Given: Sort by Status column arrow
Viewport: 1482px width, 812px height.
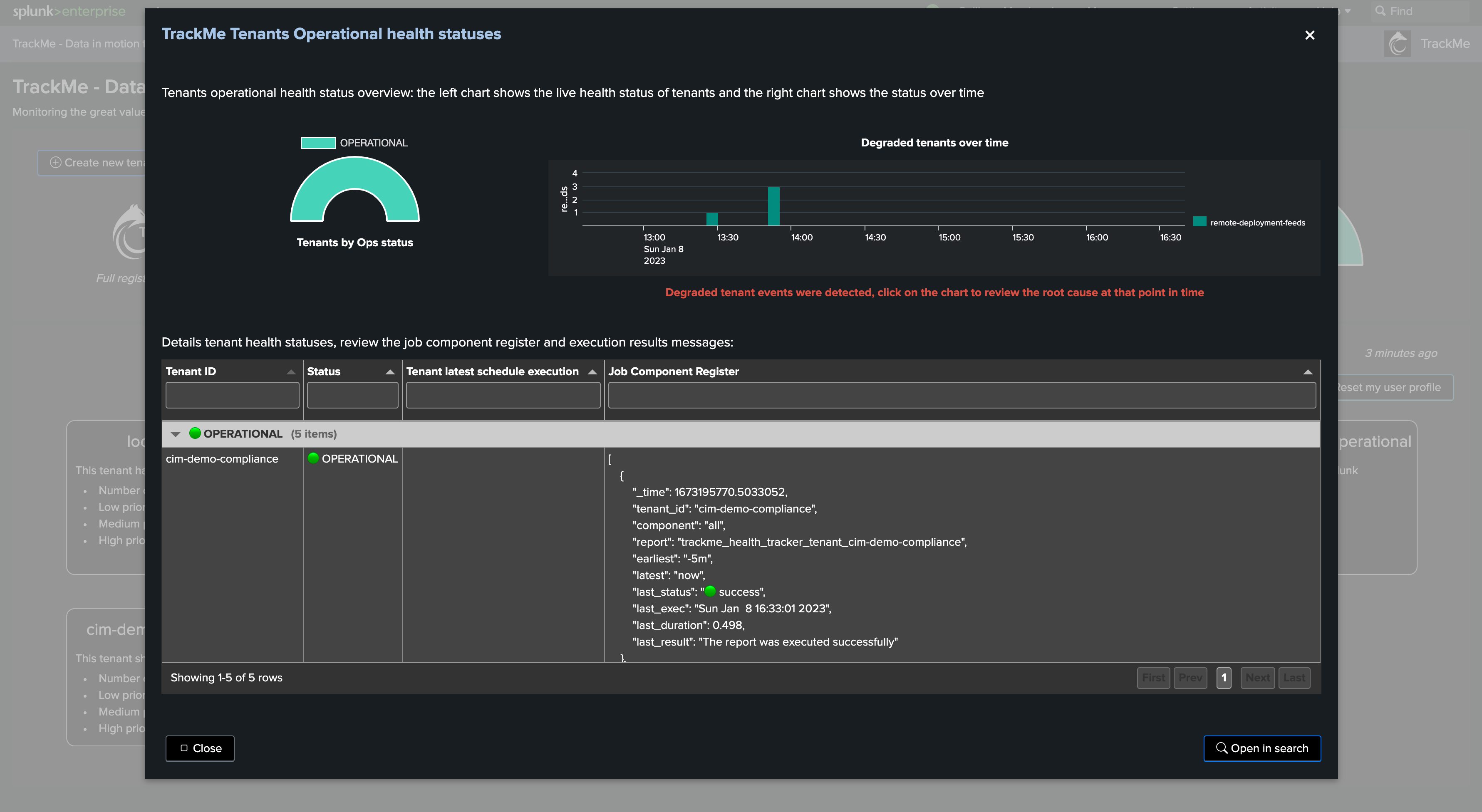Looking at the screenshot, I should [390, 372].
